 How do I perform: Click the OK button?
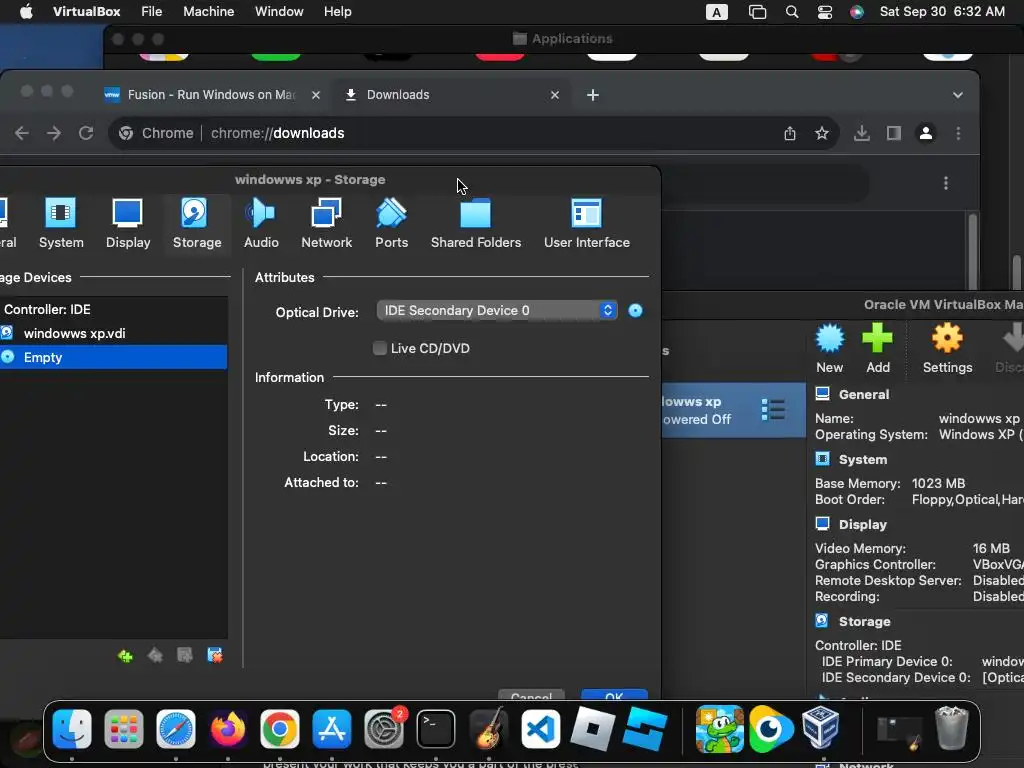614,695
